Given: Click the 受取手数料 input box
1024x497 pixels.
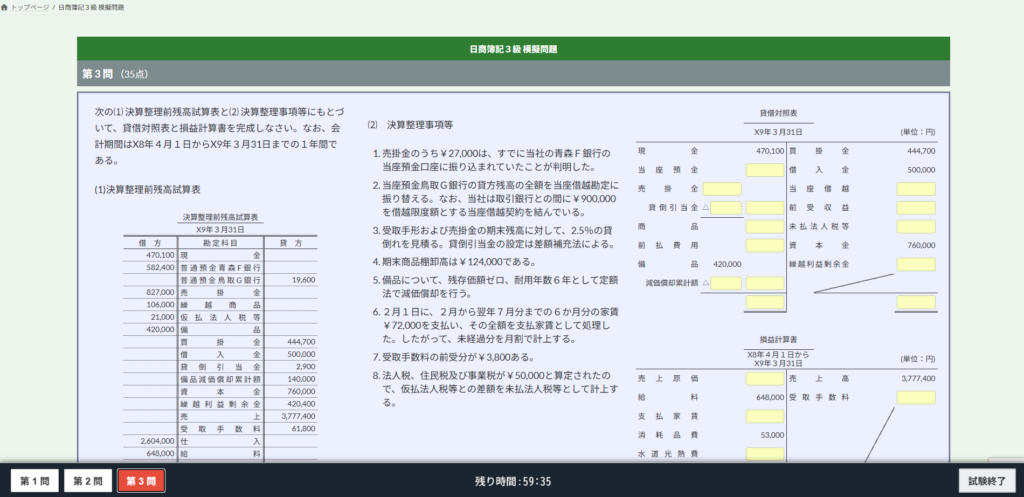Looking at the screenshot, I should tap(916, 398).
